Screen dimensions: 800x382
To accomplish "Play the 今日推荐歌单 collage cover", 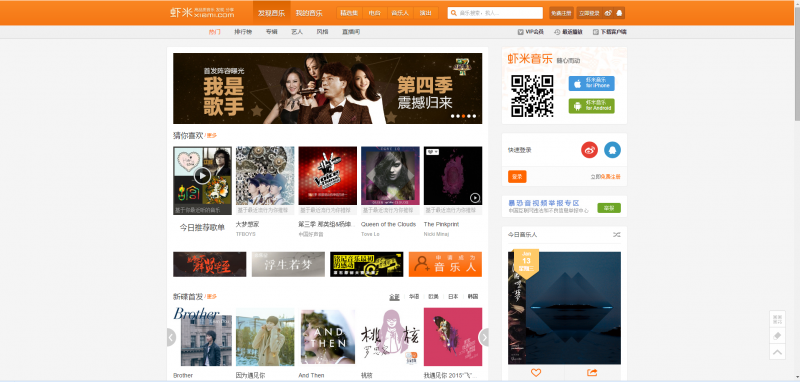I will tap(202, 176).
